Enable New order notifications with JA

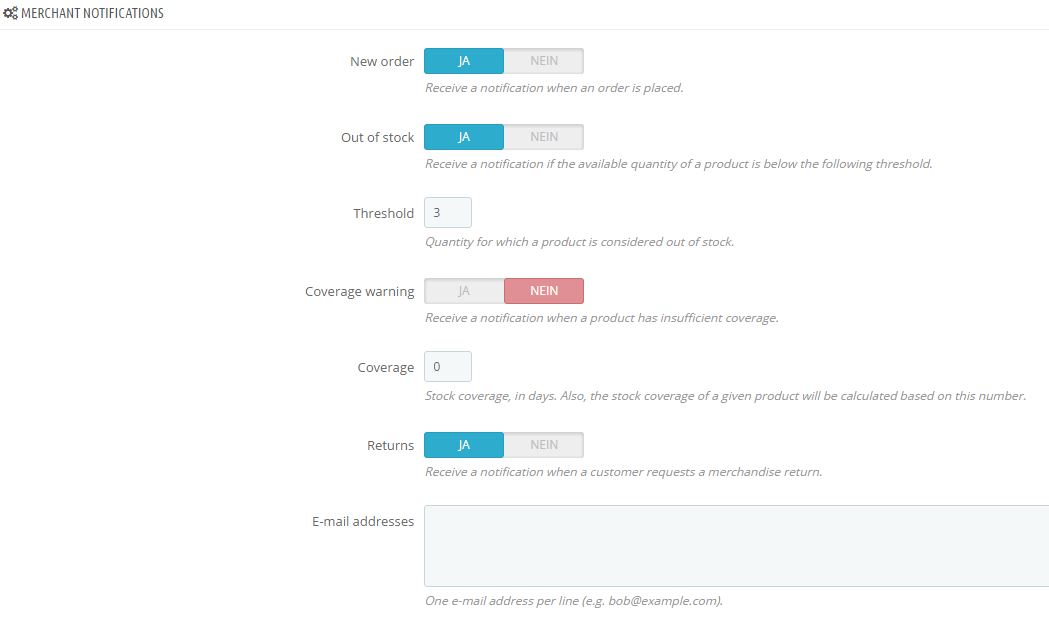(464, 61)
